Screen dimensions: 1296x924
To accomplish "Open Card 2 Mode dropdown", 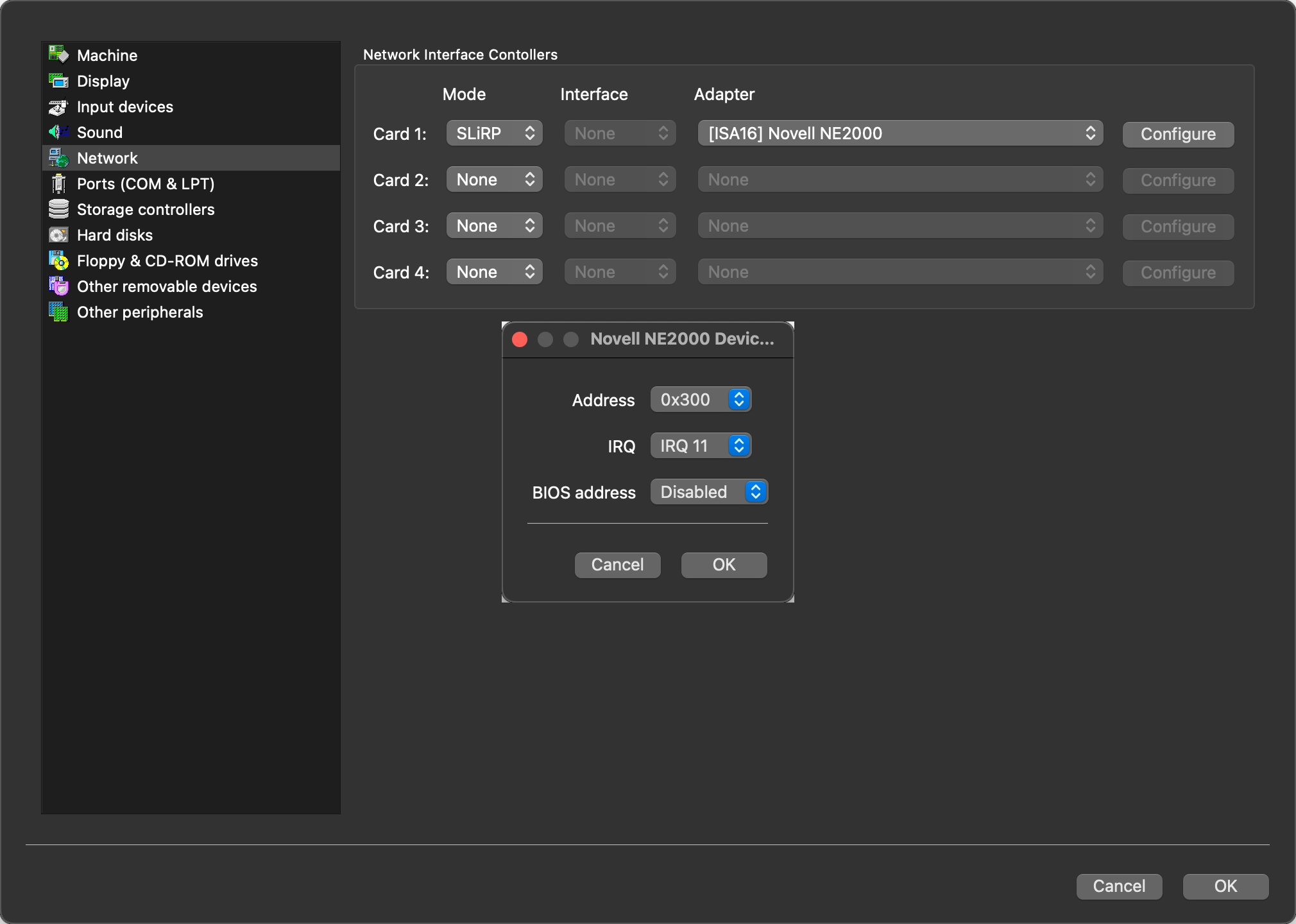I will pos(495,180).
